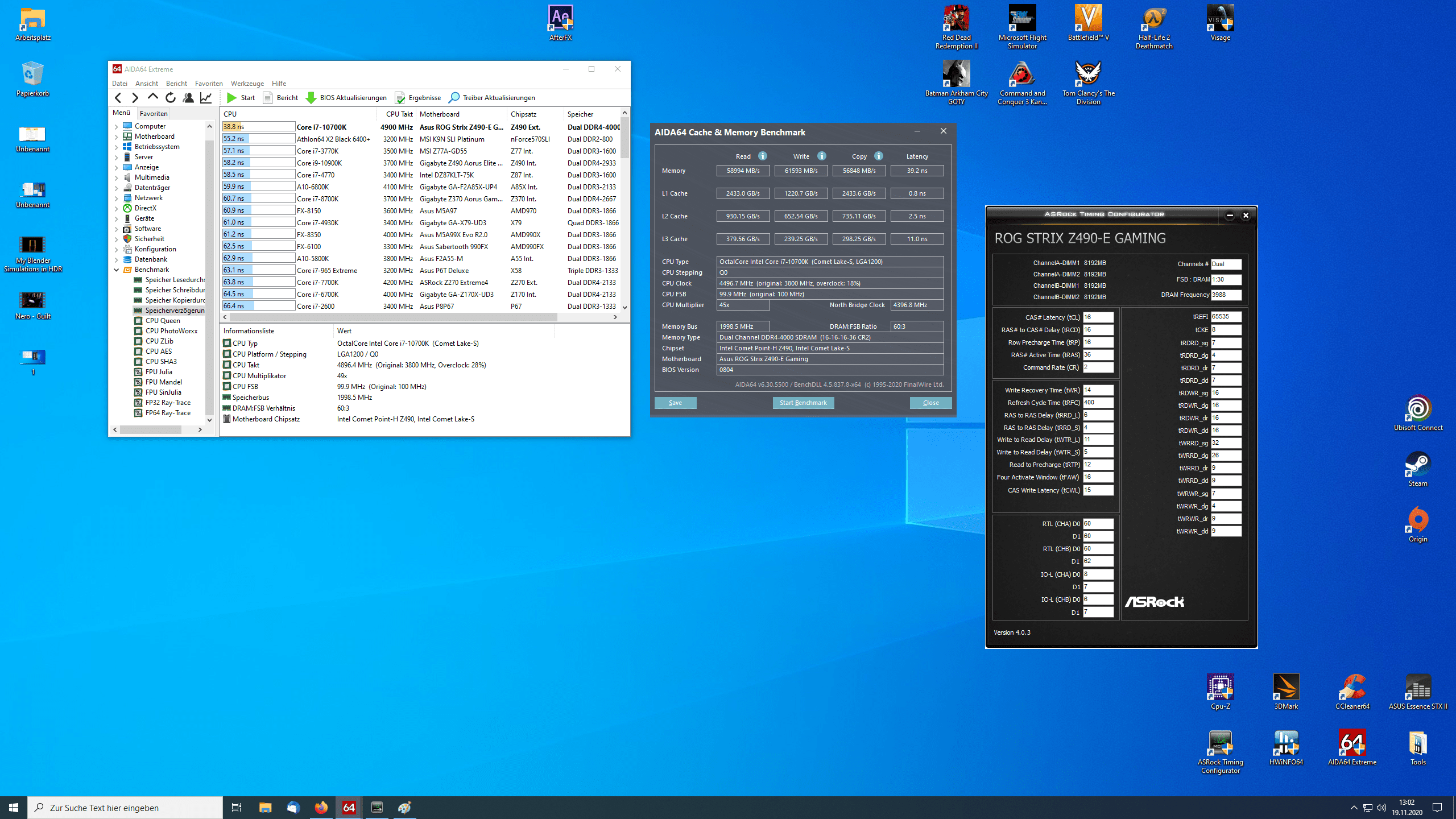Click Treiber Aktualisierungen in toolbar

[x=491, y=98]
